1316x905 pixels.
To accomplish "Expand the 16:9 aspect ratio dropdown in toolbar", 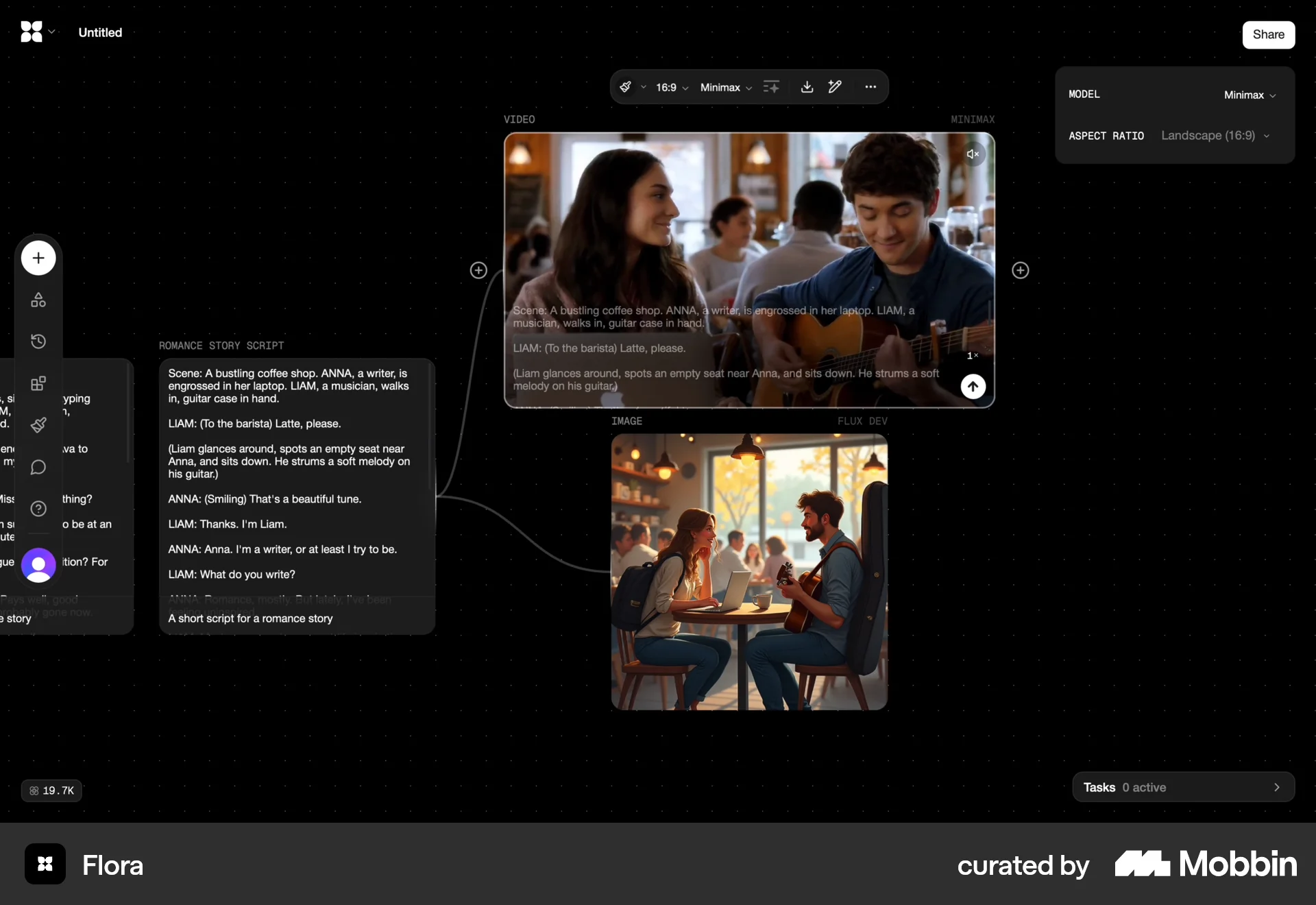I will (672, 88).
